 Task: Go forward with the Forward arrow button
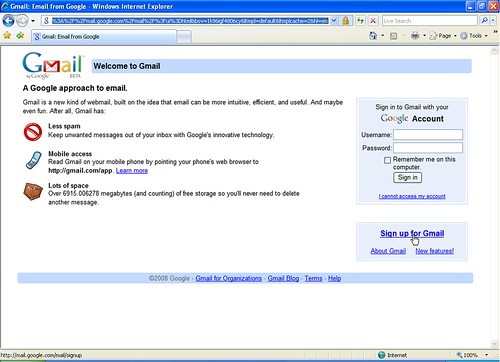(22, 21)
